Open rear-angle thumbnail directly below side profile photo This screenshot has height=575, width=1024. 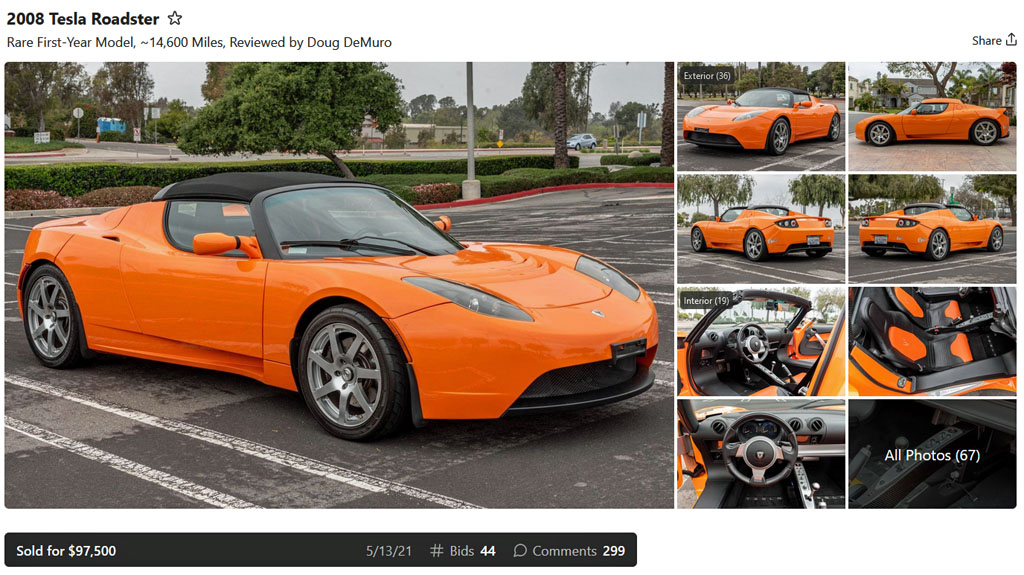(932, 229)
